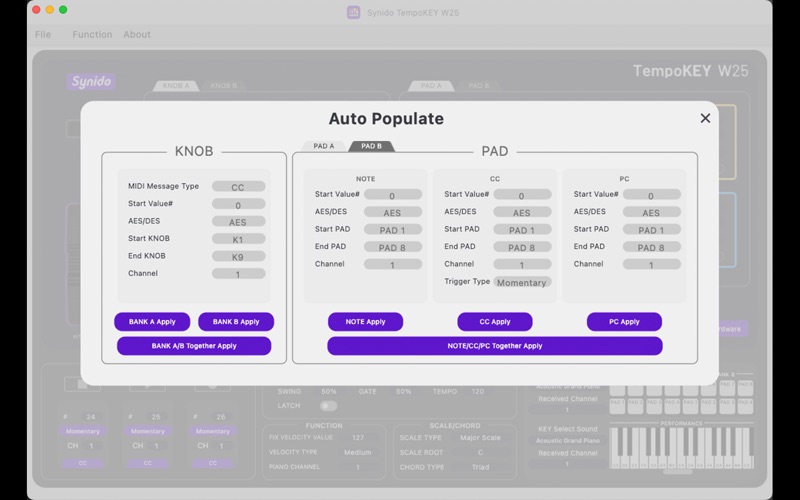Screen dimensions: 800x500
Task: Click the performance piano keyboard thumbnail
Action: click(x=681, y=448)
